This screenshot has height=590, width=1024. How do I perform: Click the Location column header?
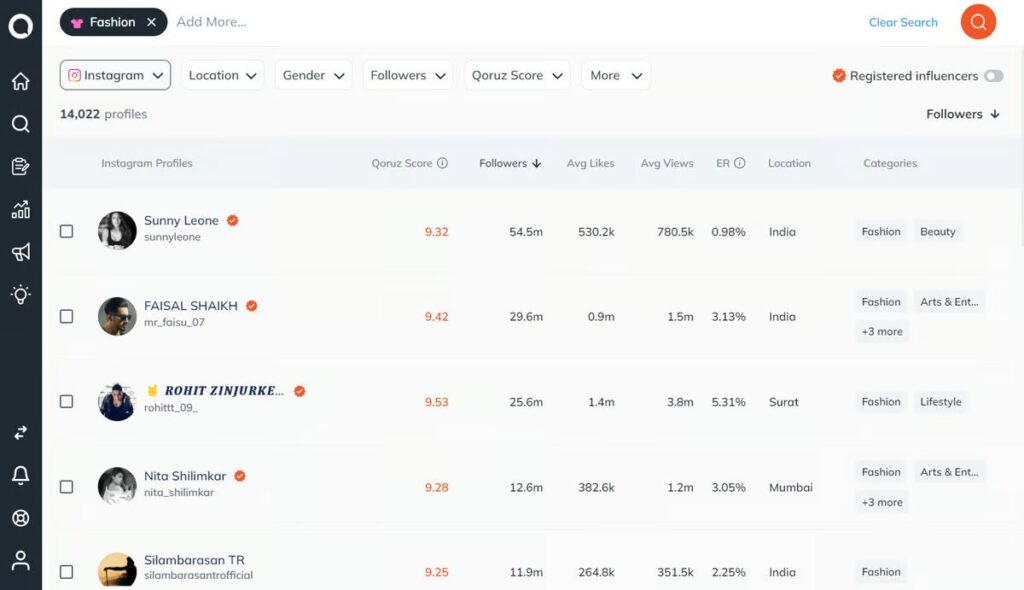(x=789, y=163)
